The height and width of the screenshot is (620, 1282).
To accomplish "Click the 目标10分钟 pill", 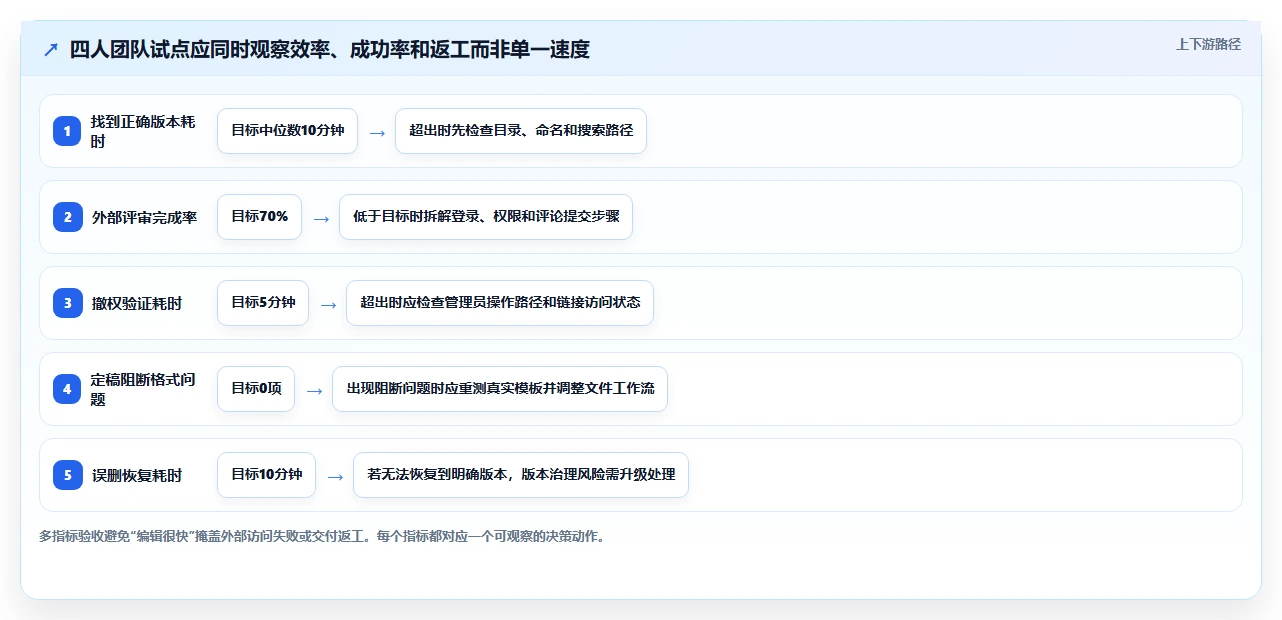I will click(x=266, y=475).
